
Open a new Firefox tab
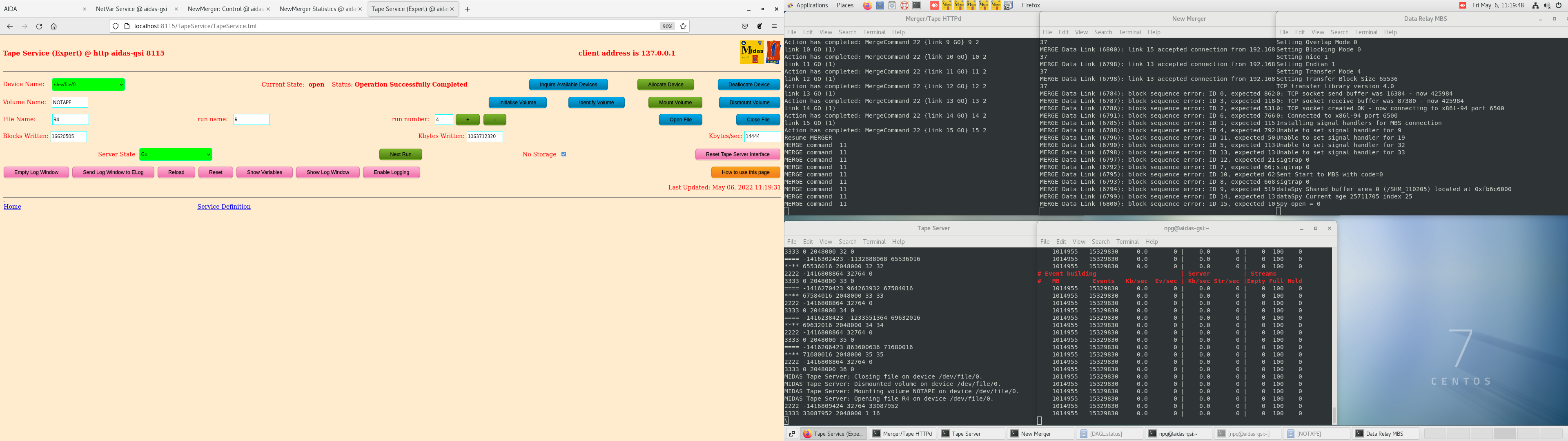click(467, 9)
